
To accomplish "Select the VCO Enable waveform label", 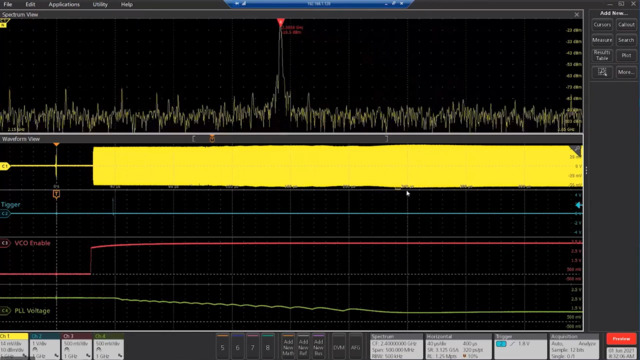I will coord(33,243).
